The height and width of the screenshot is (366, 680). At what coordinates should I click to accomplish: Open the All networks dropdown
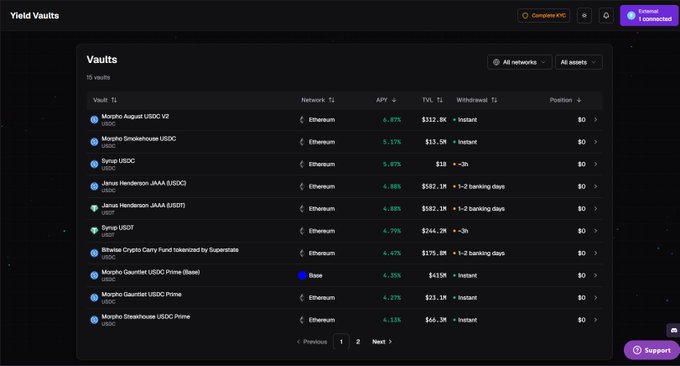coord(520,62)
